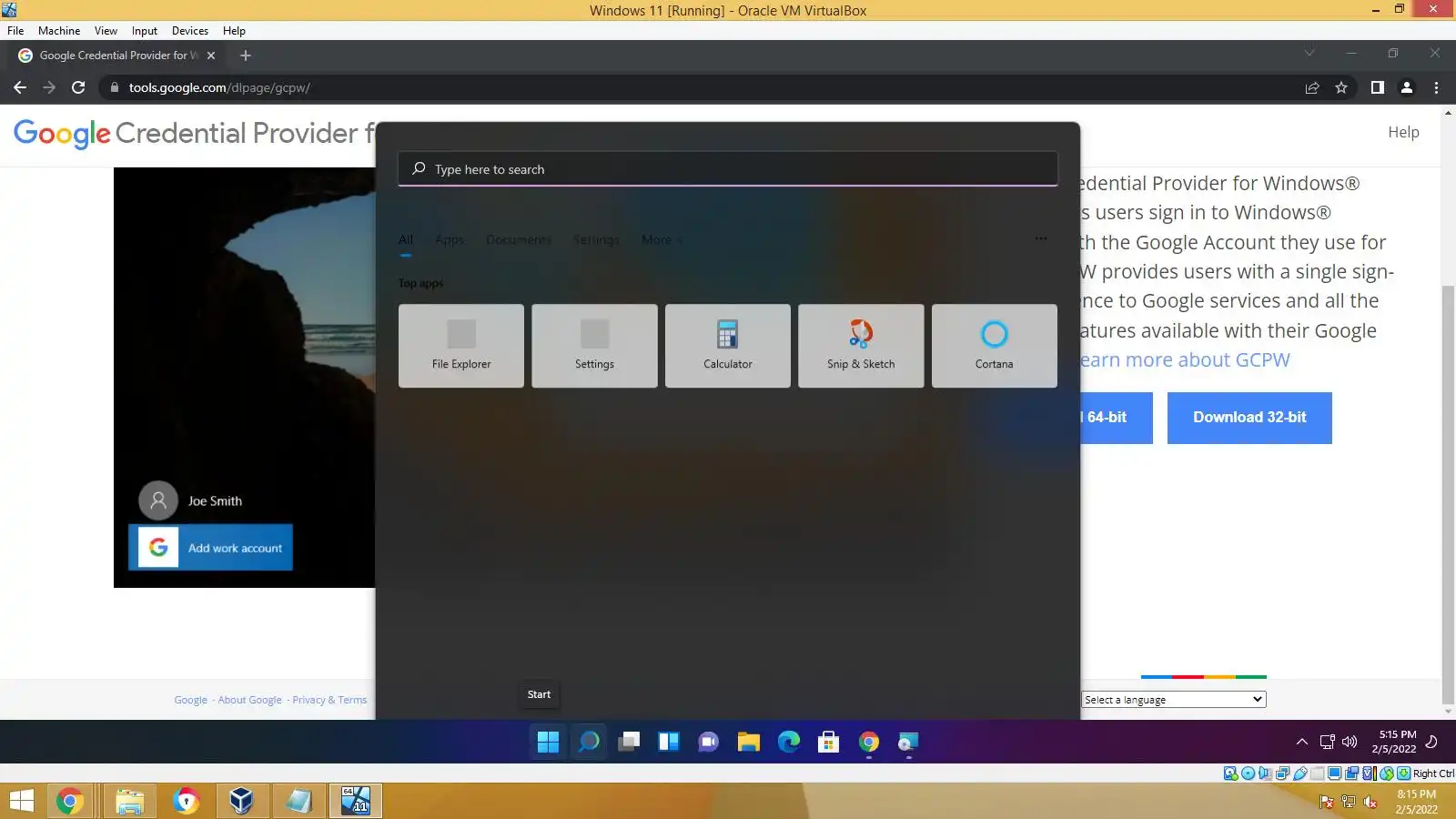The image size is (1456, 819).
Task: Reload the Chrome page
Action: click(x=78, y=87)
